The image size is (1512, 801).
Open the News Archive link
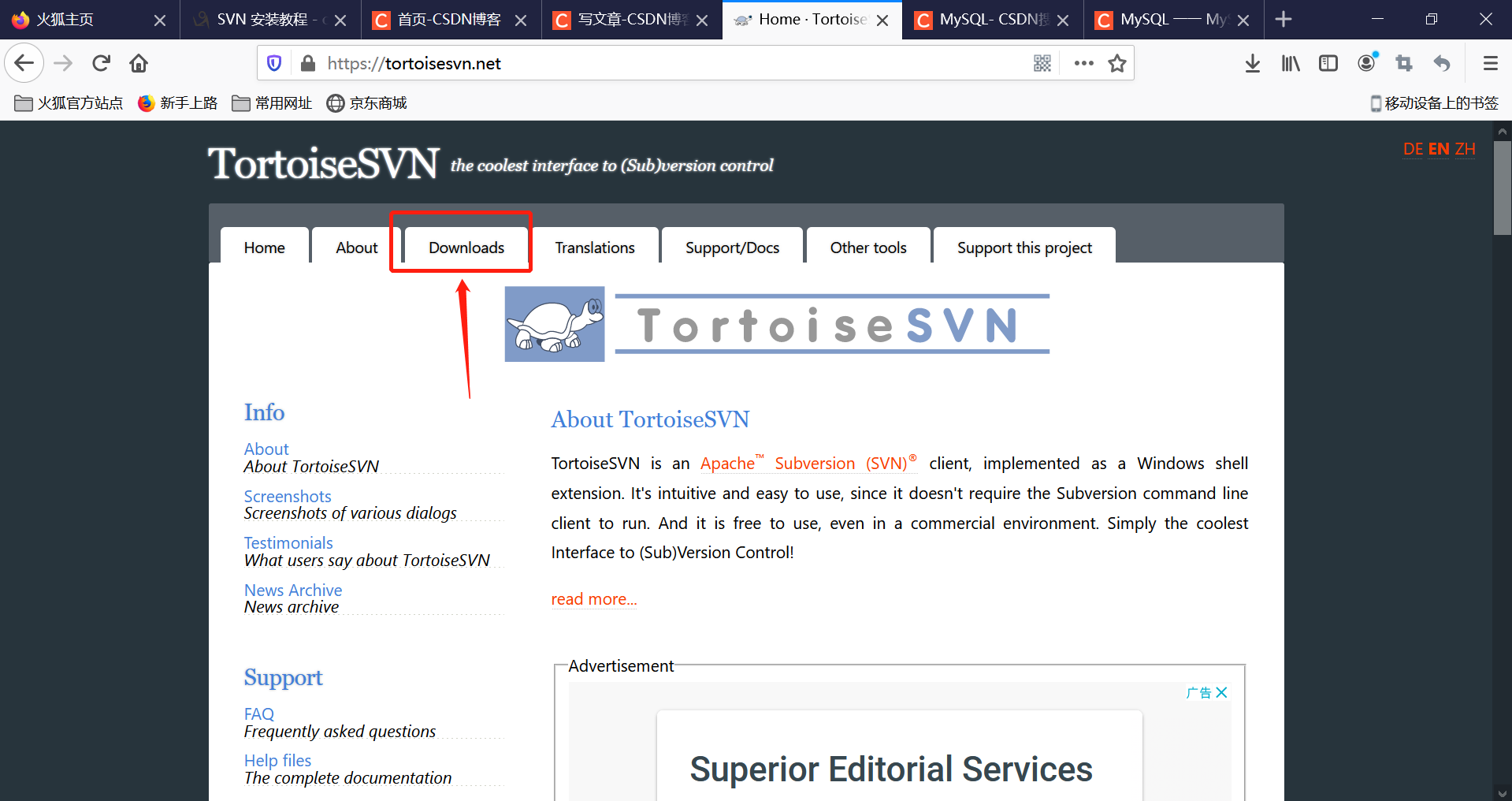[x=292, y=590]
